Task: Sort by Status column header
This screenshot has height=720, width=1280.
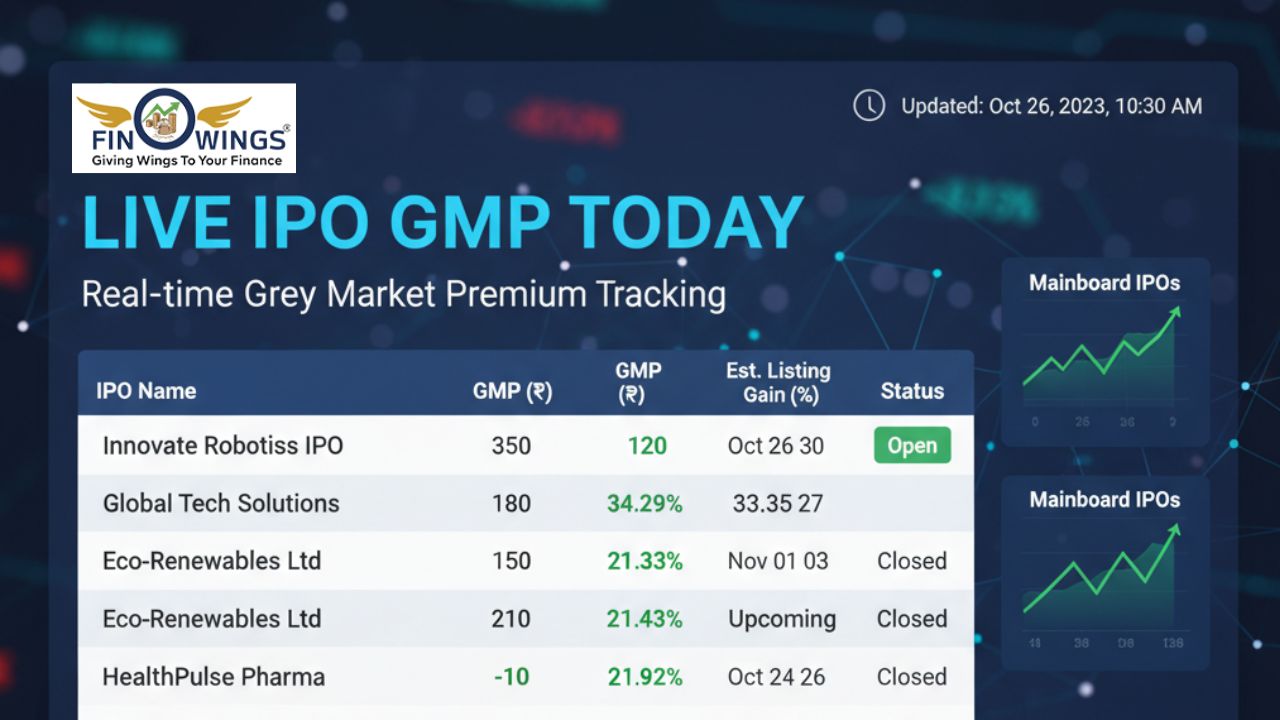Action: click(912, 391)
